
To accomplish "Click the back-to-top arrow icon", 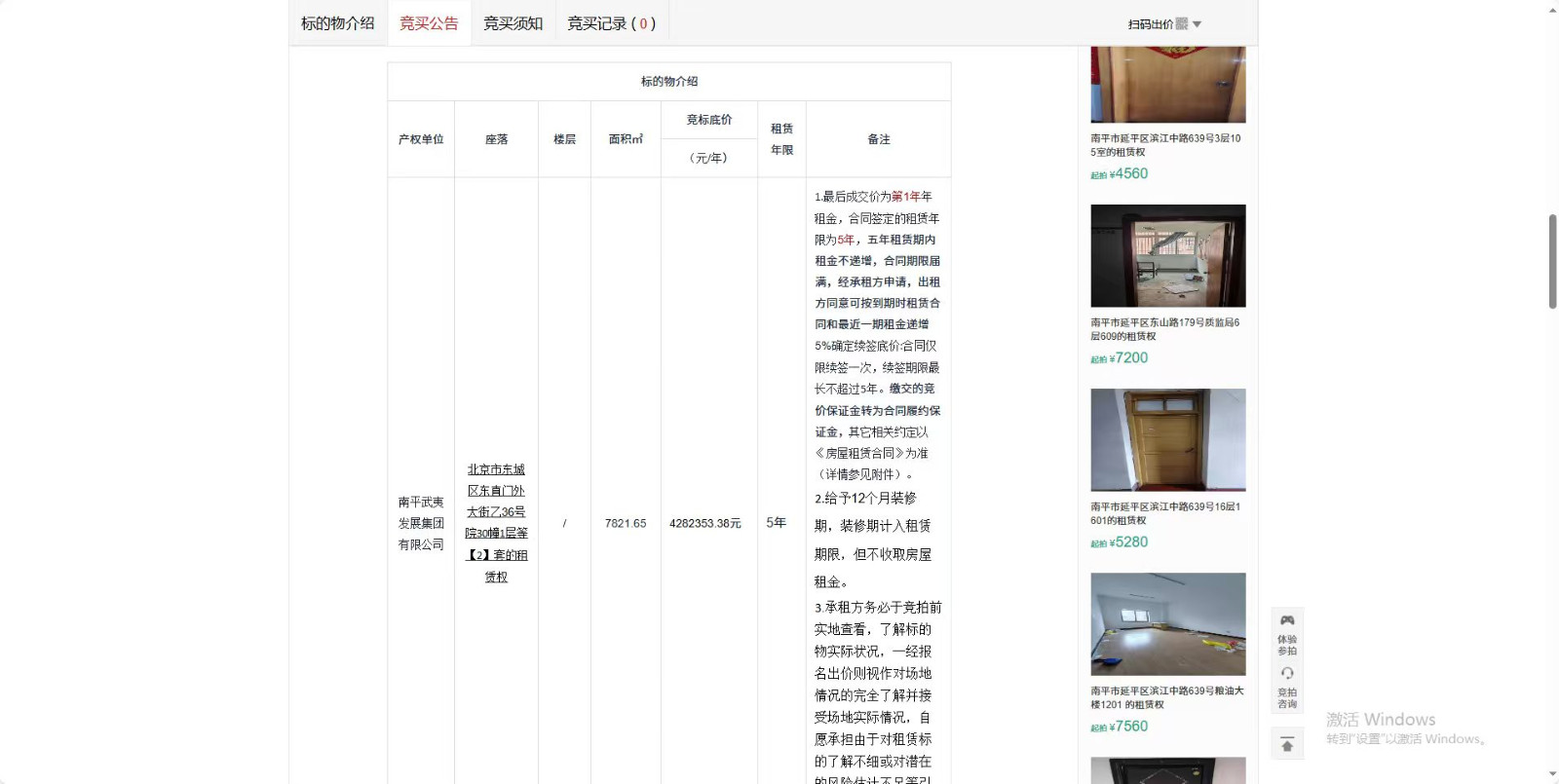I will point(1287,744).
